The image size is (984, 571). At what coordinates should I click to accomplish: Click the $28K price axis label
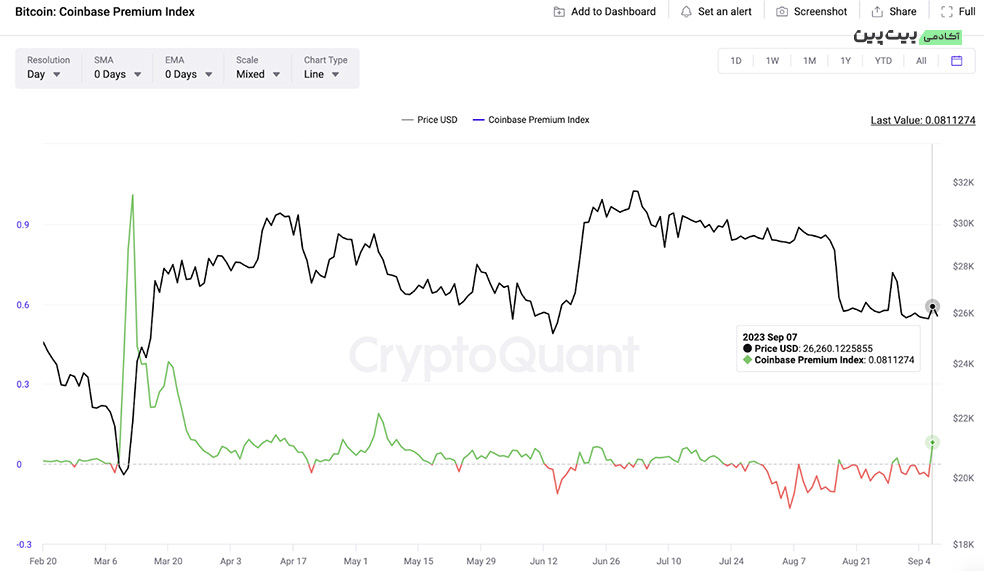[x=963, y=267]
